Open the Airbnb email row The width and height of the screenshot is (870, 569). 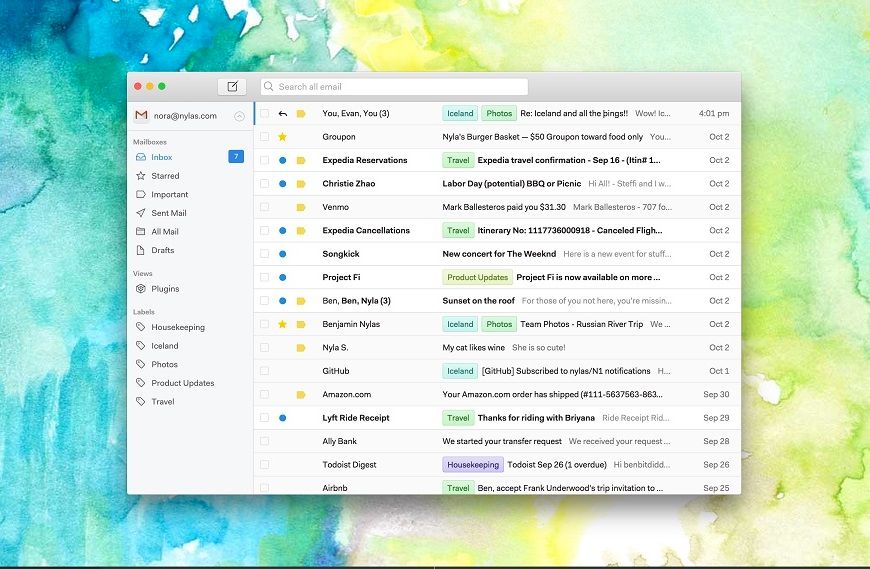point(498,486)
